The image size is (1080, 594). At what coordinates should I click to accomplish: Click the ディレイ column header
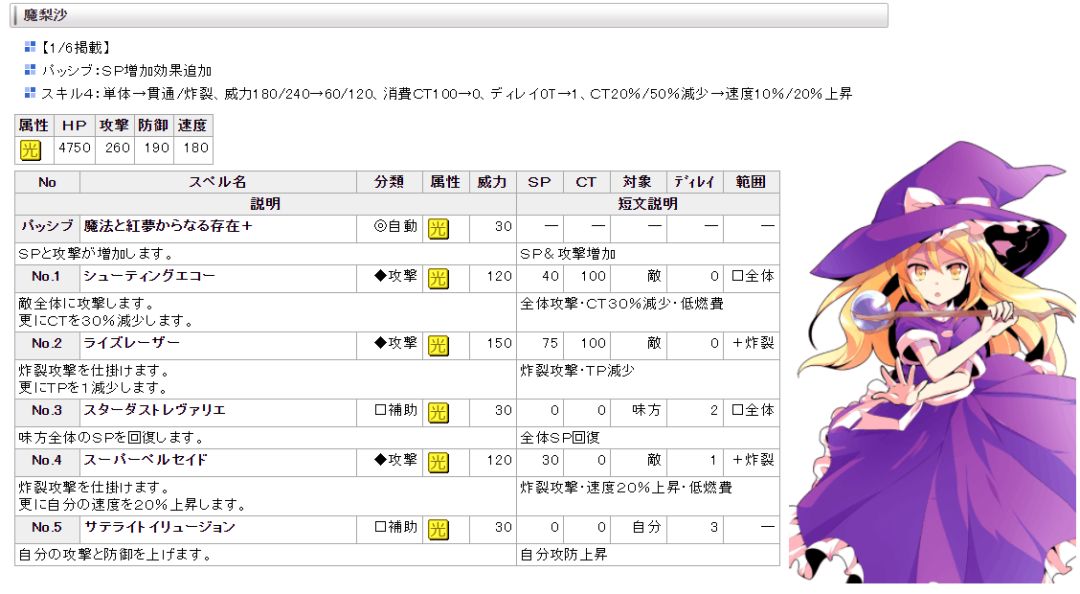tap(694, 182)
